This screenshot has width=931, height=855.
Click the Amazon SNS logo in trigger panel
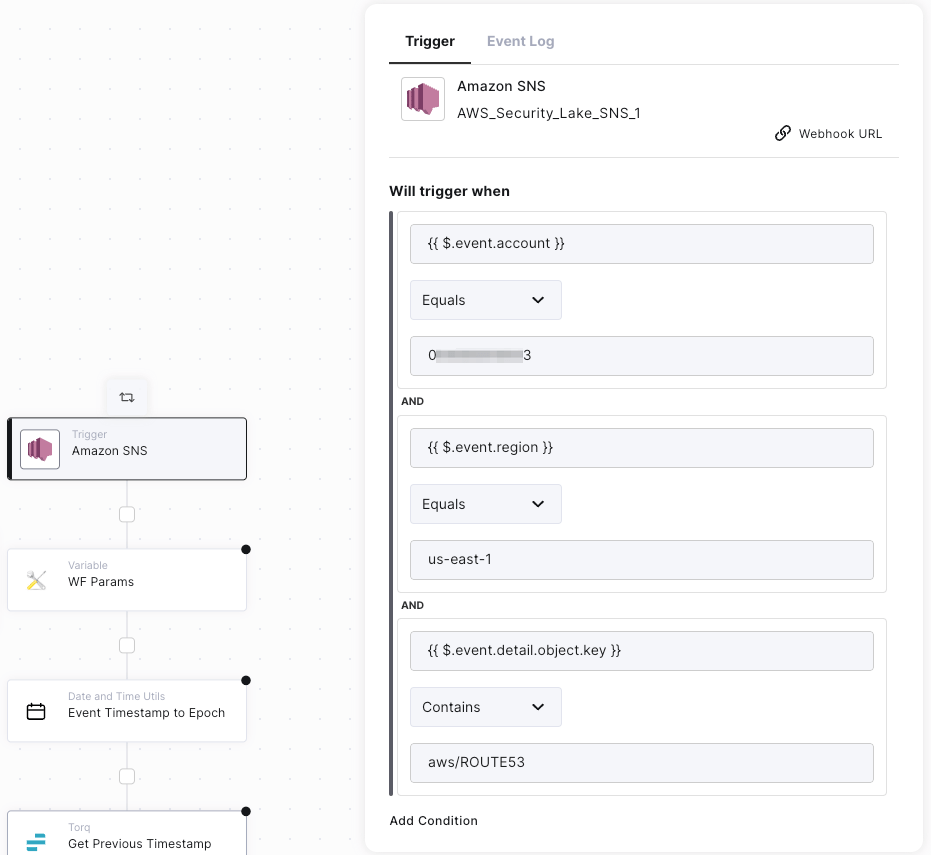click(422, 99)
